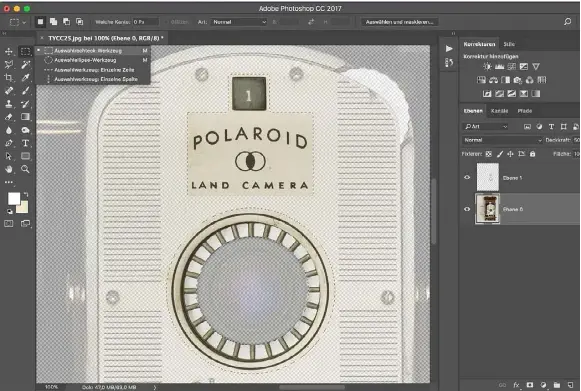Select the Hand tool
Image resolution: width=581 pixels, height=391 pixels.
click(9, 169)
